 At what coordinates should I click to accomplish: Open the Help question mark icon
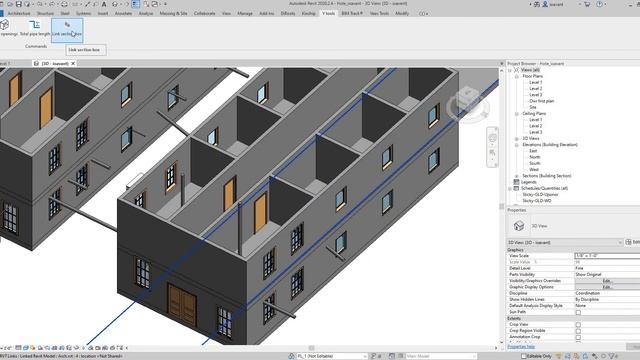[599, 4]
